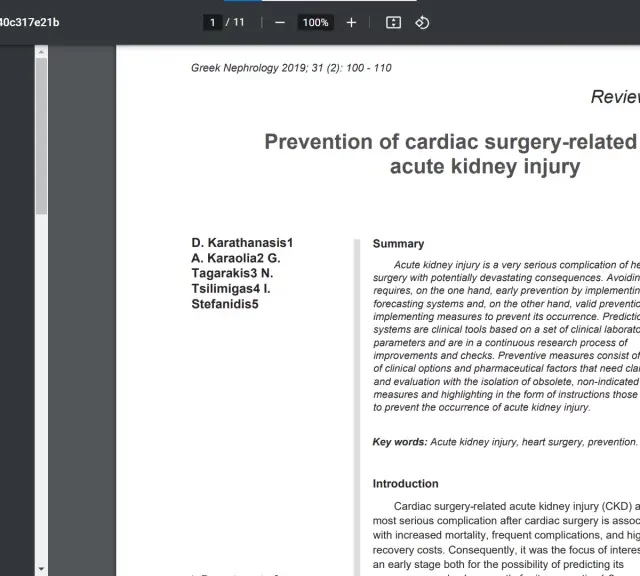This screenshot has height=576, width=640.
Task: Click the scroll up arrow
Action: pyautogui.click(x=41, y=52)
